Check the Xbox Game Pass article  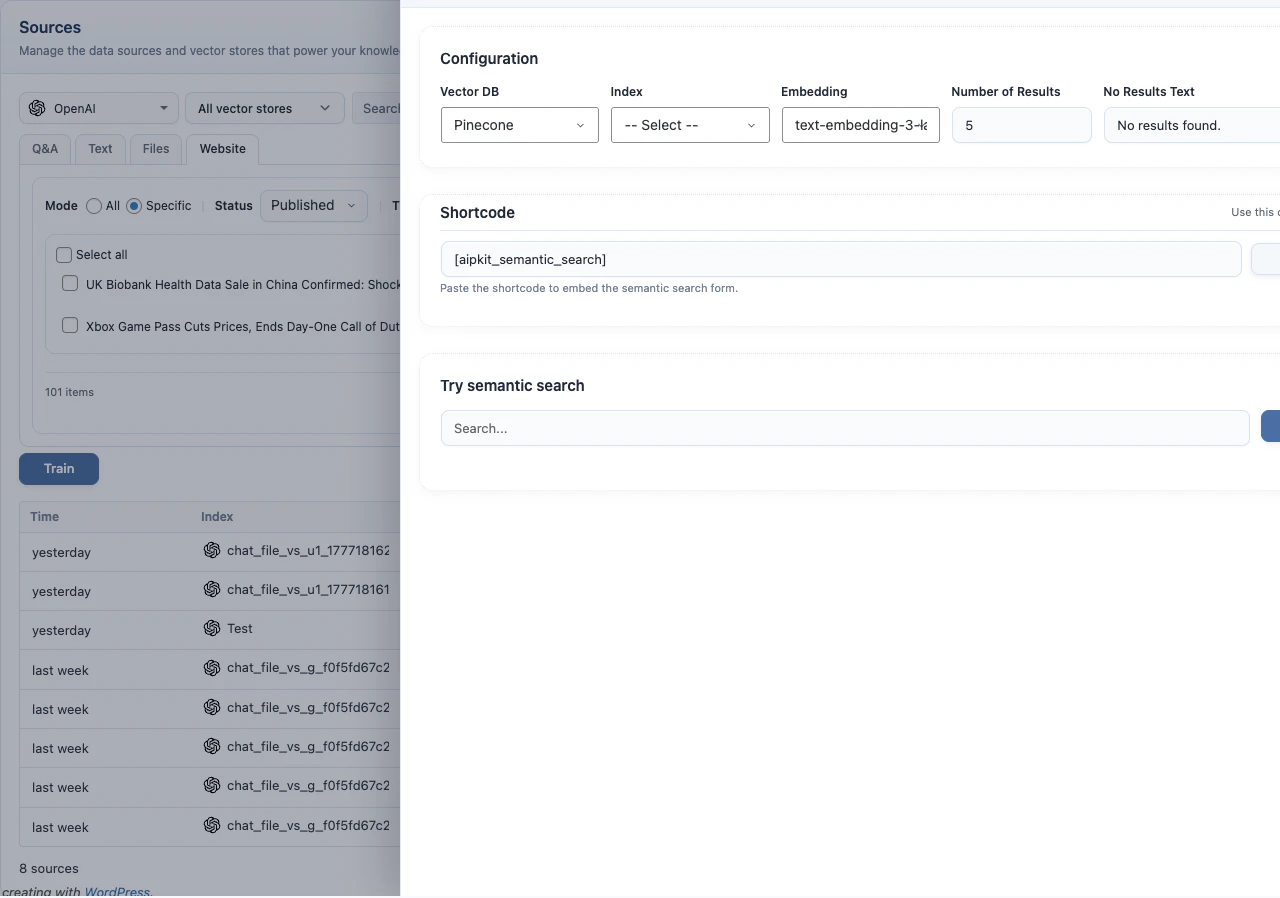click(69, 324)
